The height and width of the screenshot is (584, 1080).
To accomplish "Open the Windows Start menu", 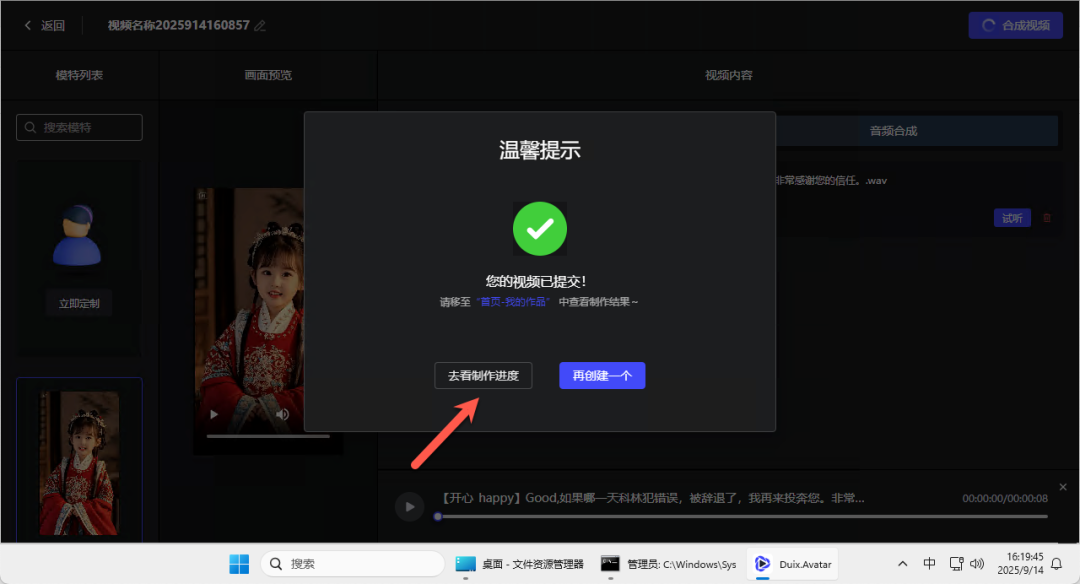I will tap(239, 564).
